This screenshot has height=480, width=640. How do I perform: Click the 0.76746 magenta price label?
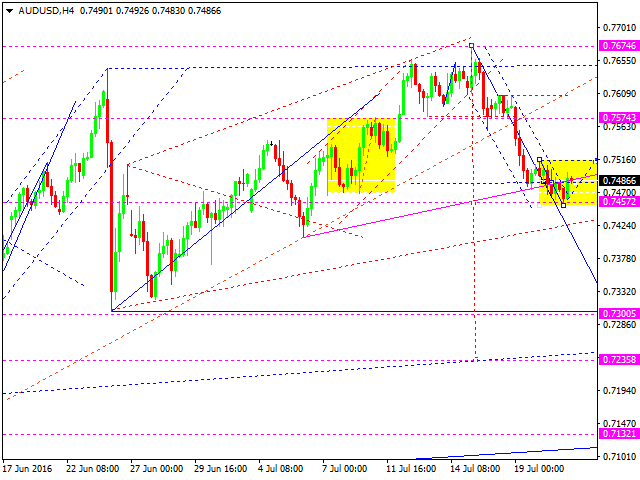pyautogui.click(x=619, y=46)
